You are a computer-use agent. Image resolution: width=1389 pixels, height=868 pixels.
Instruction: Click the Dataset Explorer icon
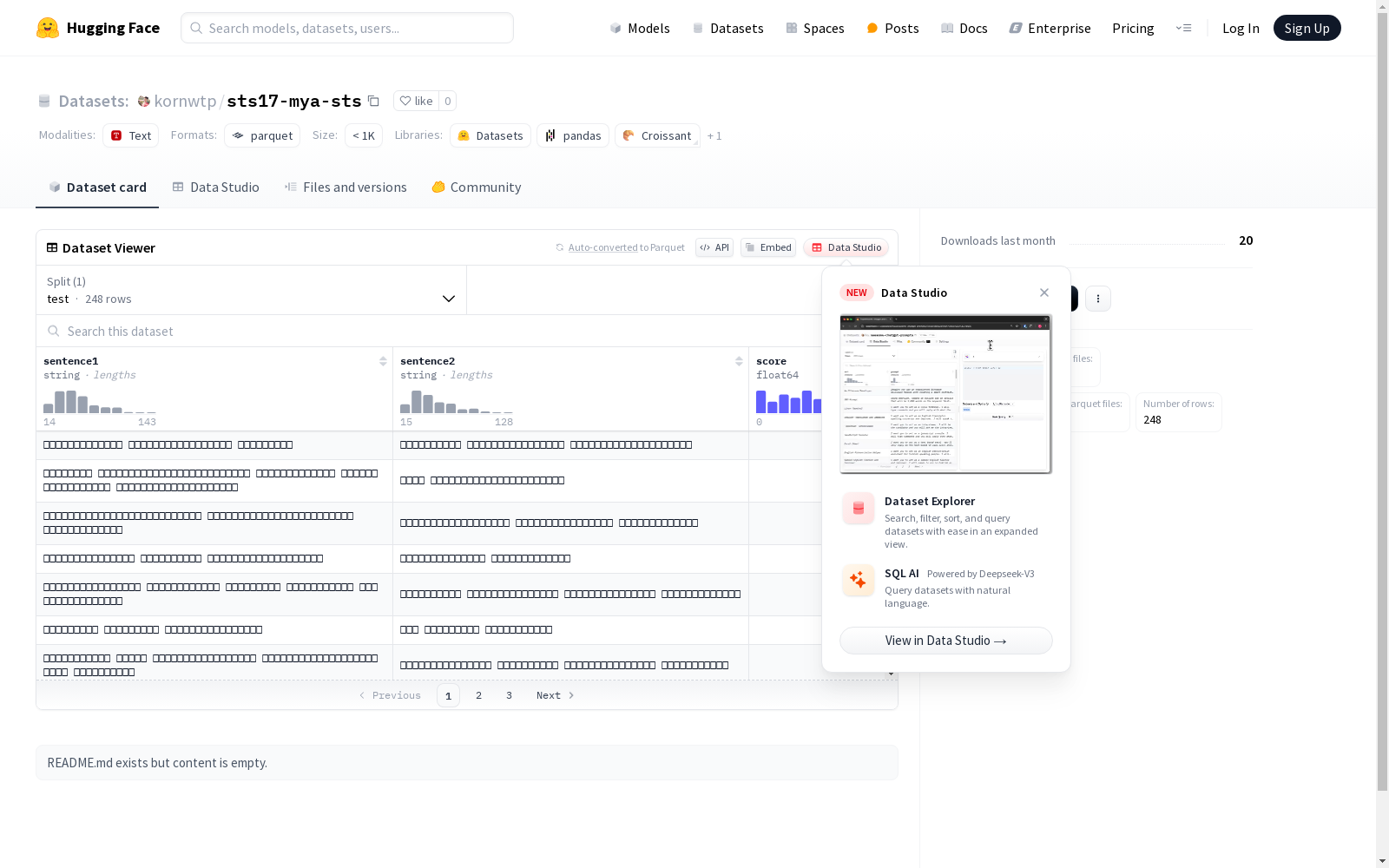pyautogui.click(x=858, y=508)
